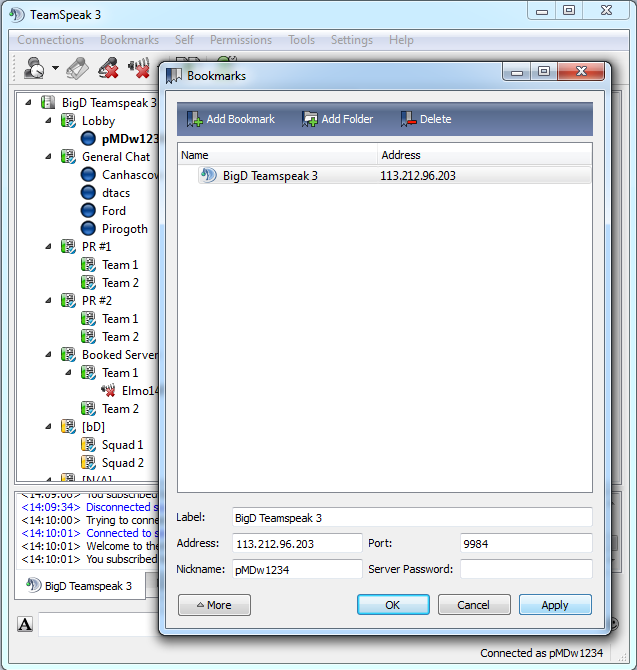Open the Self menu
Image resolution: width=637 pixels, height=670 pixels.
[184, 40]
